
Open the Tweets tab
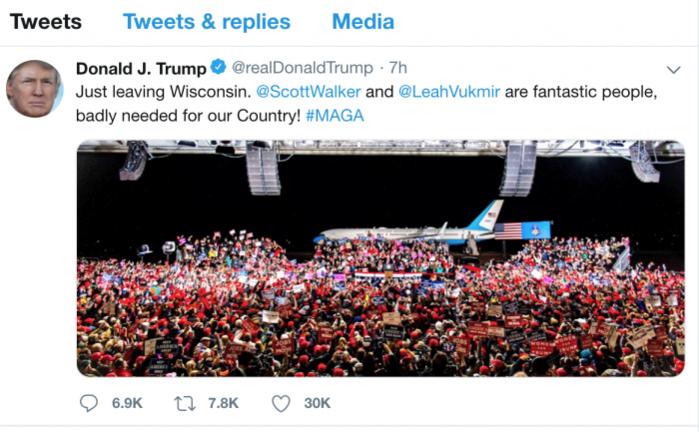(x=46, y=21)
